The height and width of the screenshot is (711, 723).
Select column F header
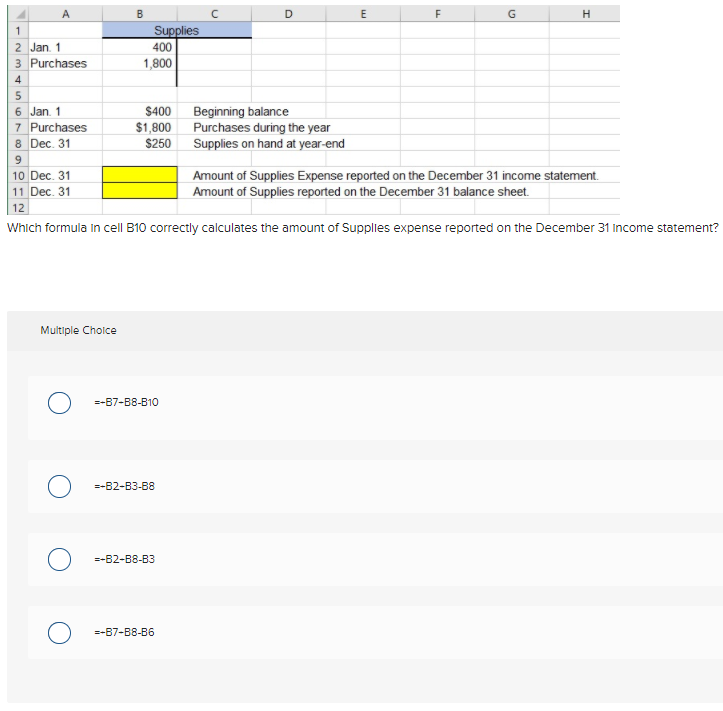coord(438,14)
